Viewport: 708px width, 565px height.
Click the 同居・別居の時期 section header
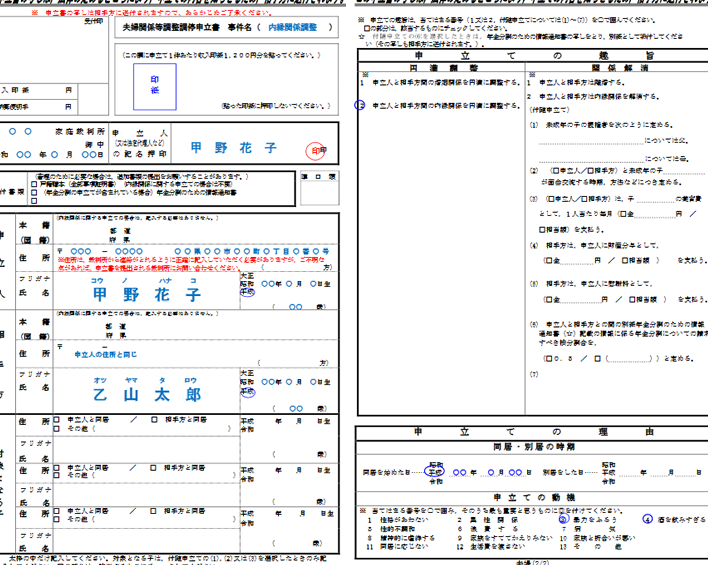pos(534,447)
